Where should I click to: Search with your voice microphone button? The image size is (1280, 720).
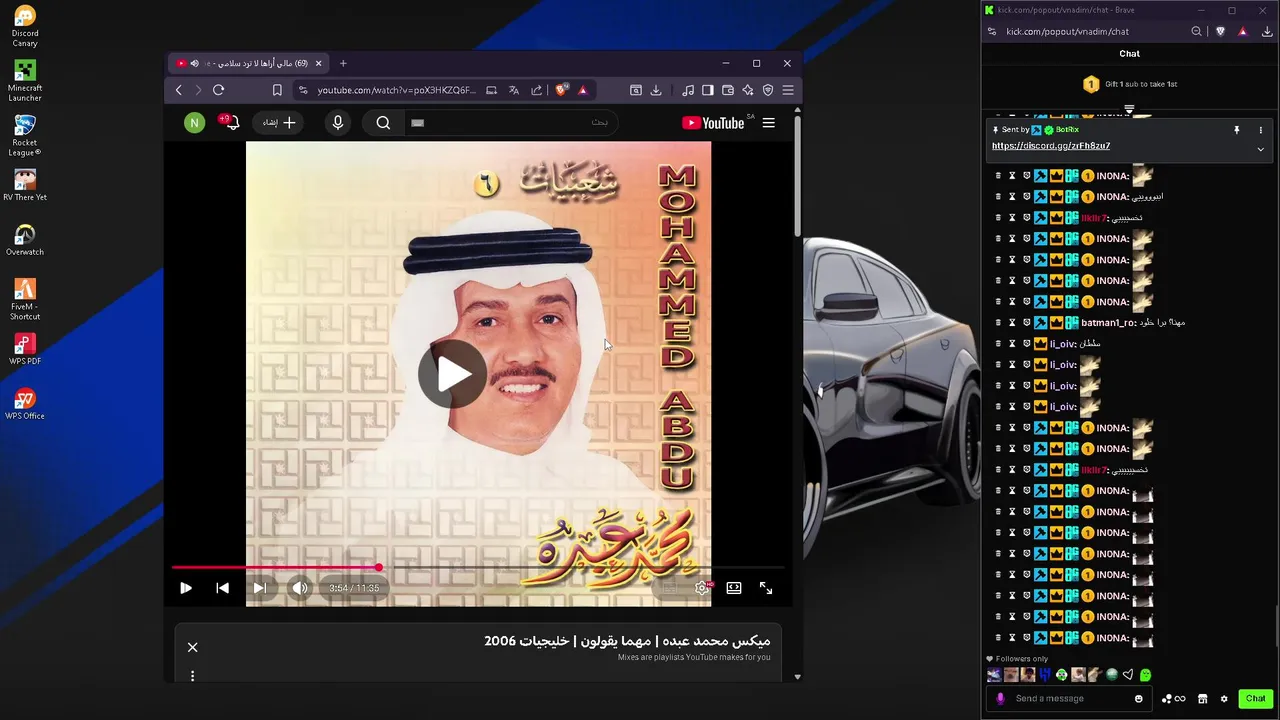[338, 122]
